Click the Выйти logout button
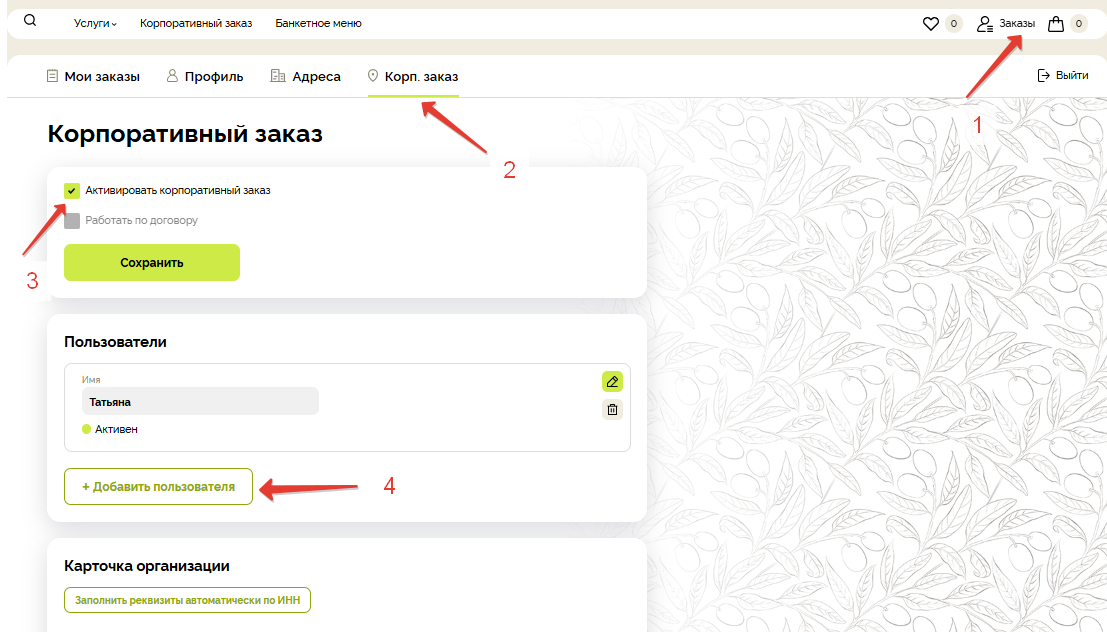1107x632 pixels. tap(1062, 75)
